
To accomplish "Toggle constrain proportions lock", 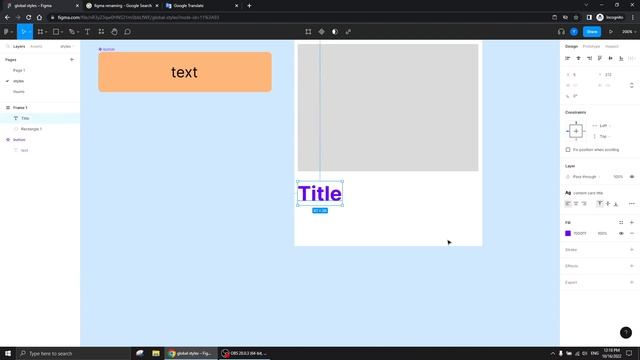I will 631,85.
